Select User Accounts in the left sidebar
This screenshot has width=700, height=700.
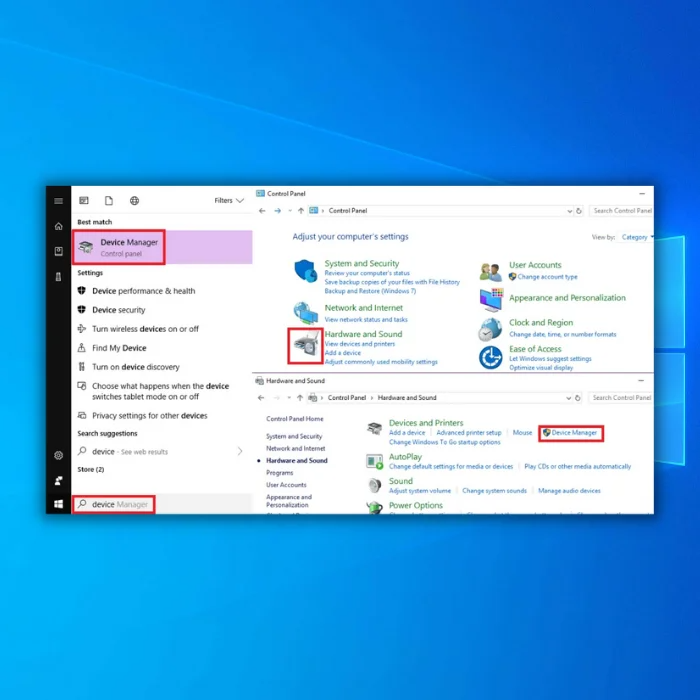[x=286, y=485]
